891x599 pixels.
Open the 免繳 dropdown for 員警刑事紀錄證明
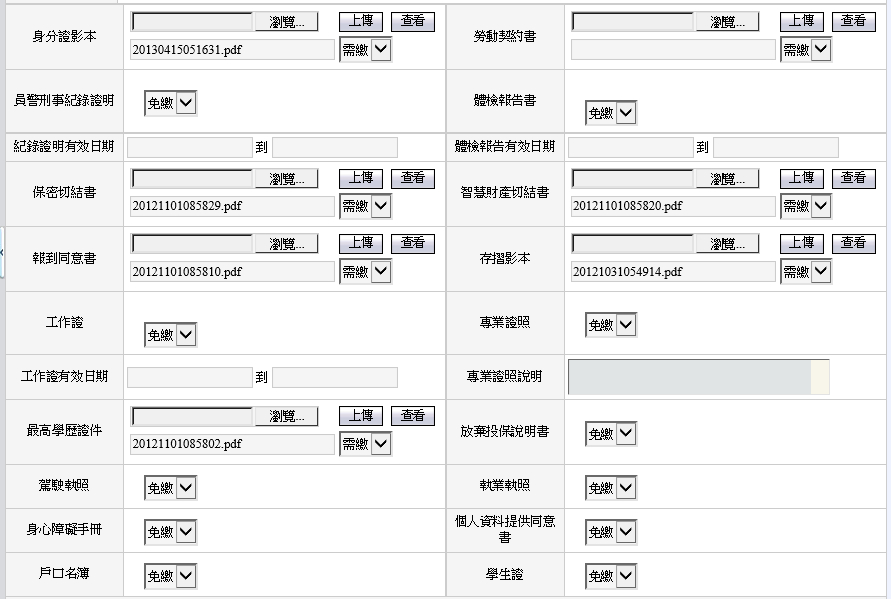pos(171,102)
